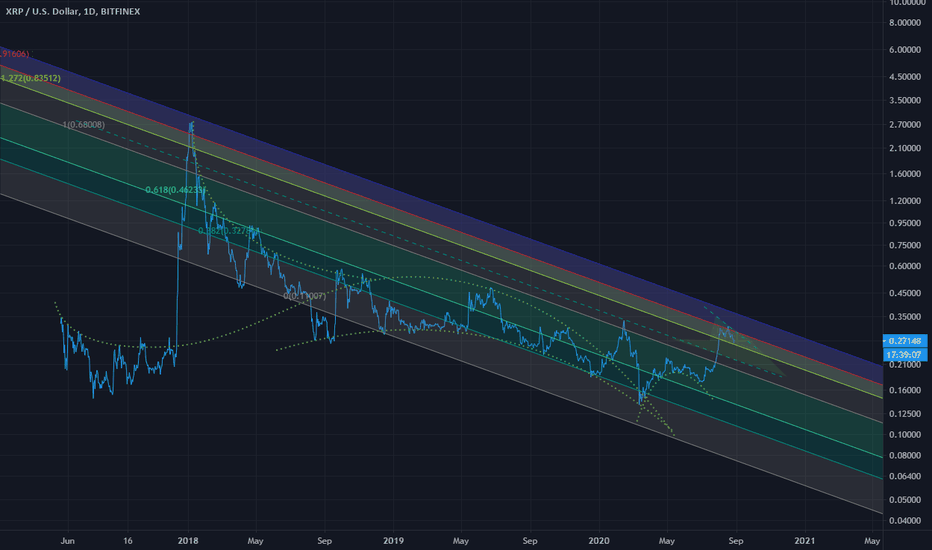932x550 pixels.
Task: Click the 0.04000 price axis label
Action: point(905,520)
